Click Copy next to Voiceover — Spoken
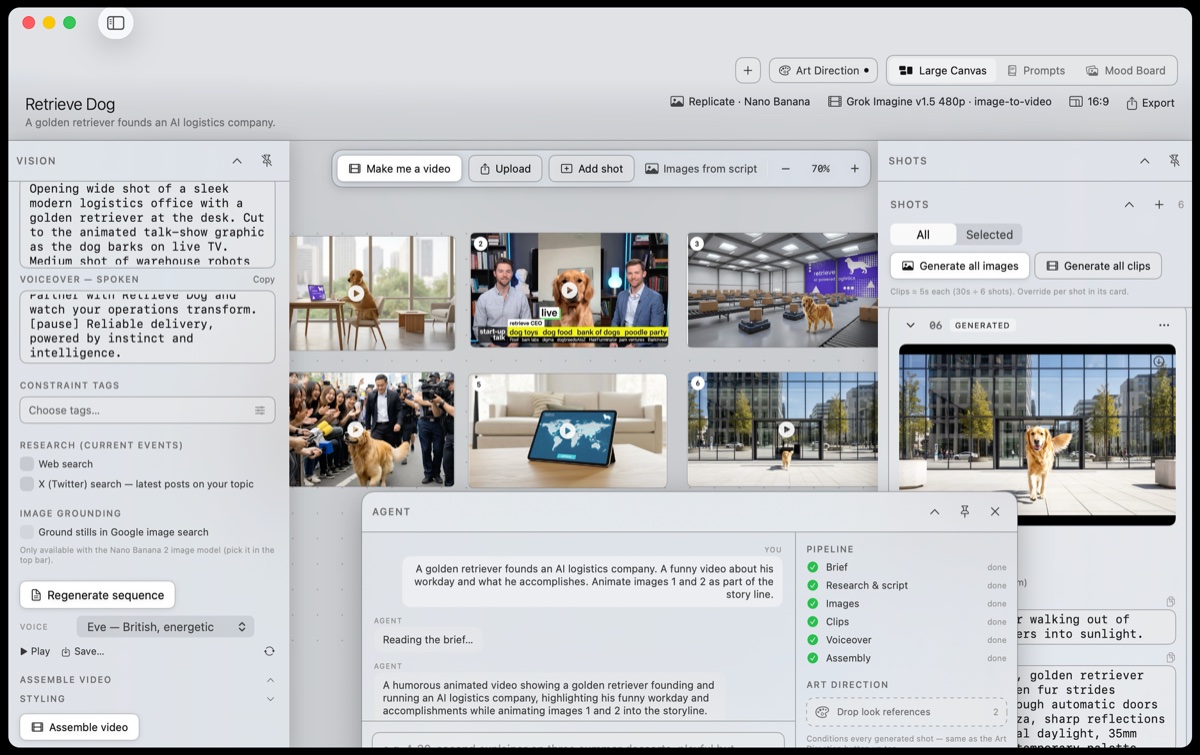Viewport: 1200px width, 755px height. tap(264, 279)
